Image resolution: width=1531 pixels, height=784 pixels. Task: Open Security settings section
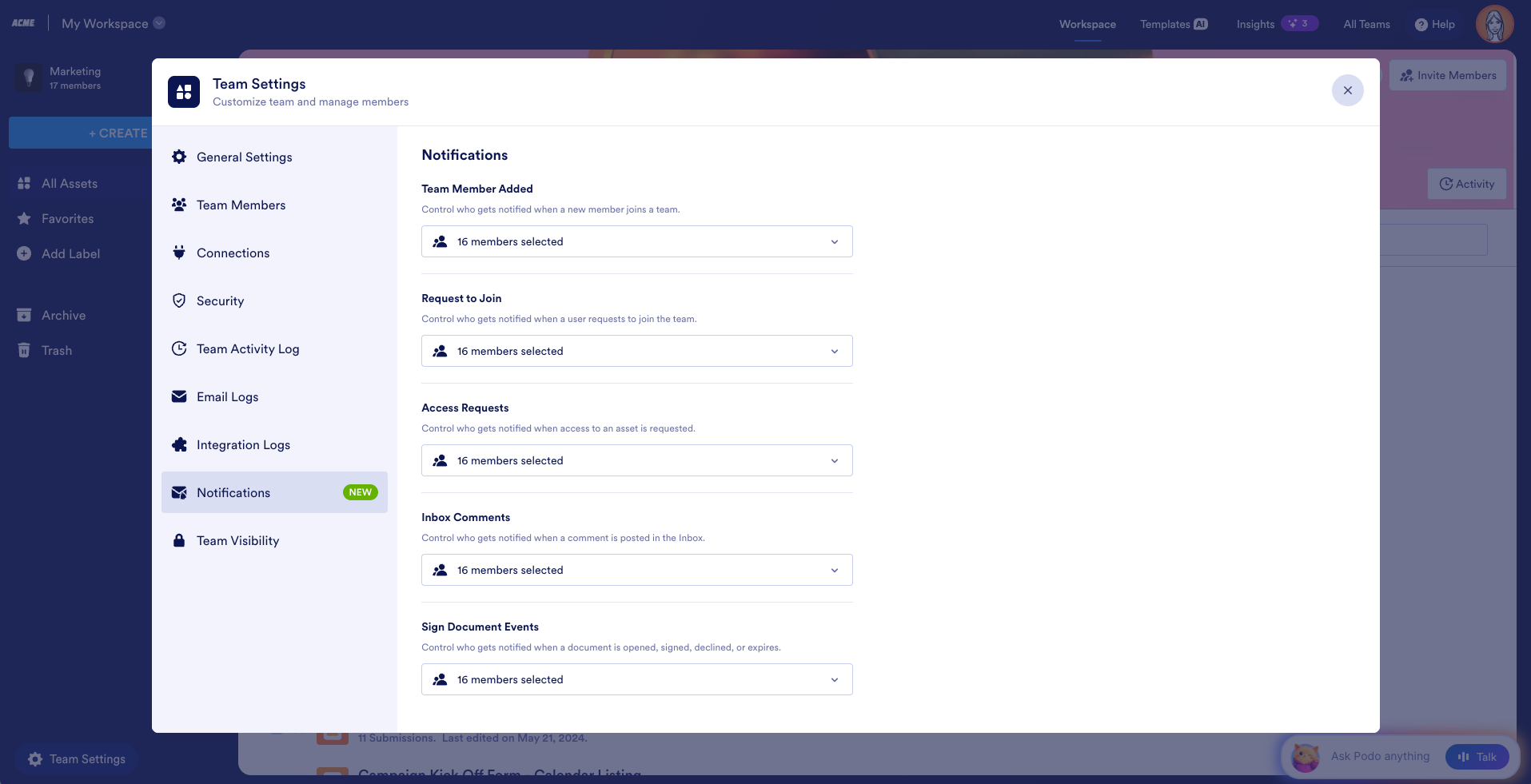click(274, 300)
